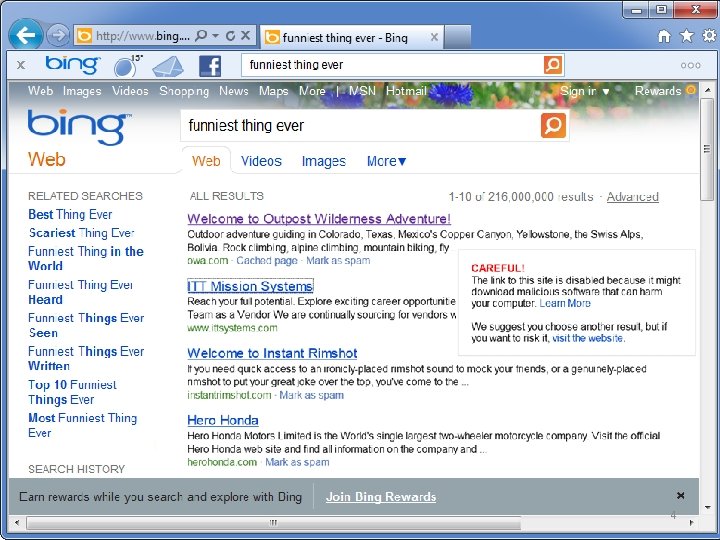Switch to the Web results tab
Screen dimensions: 720x540
click(206, 161)
